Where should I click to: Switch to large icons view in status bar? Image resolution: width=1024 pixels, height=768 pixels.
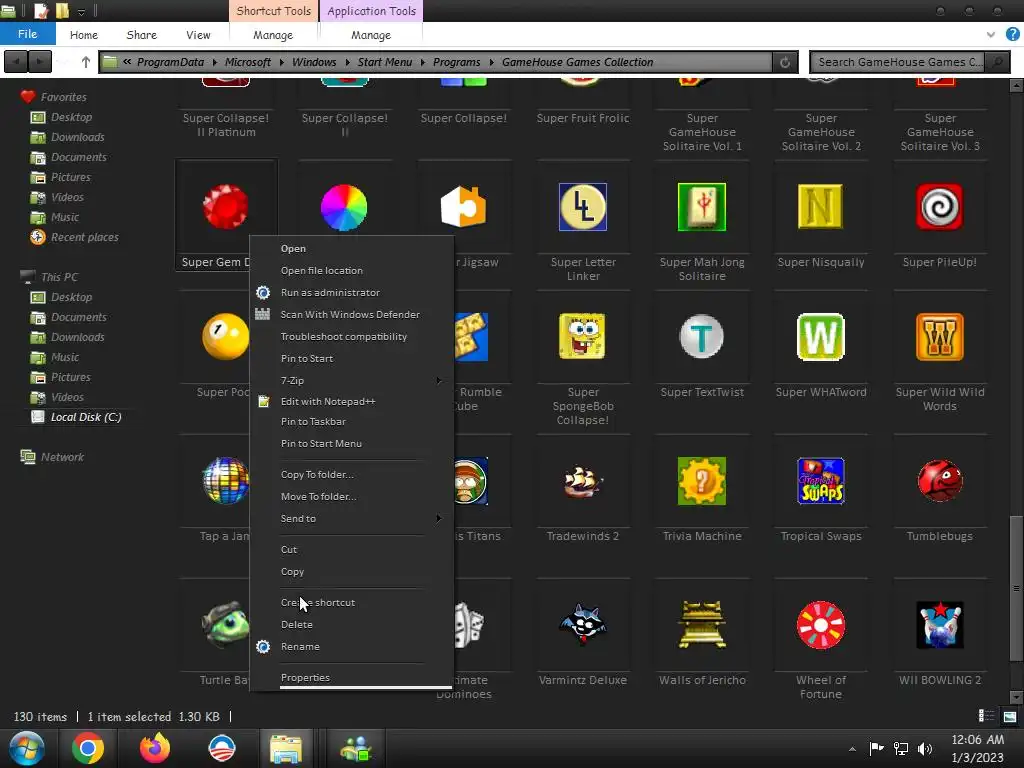1010,716
